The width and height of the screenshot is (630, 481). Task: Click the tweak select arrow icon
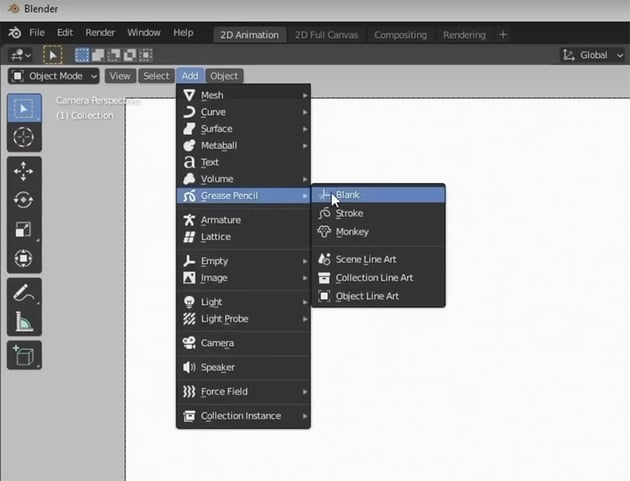click(53, 55)
